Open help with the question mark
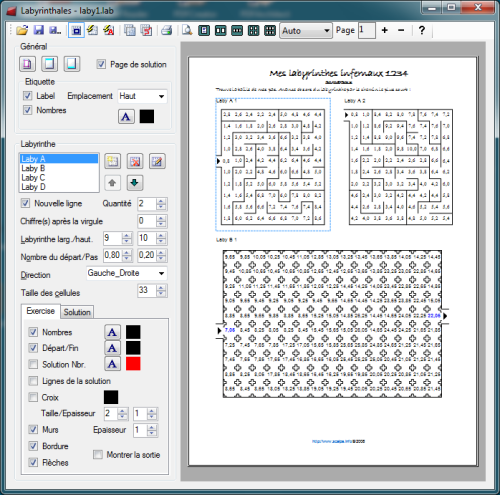This screenshot has height=495, width=500. pyautogui.click(x=422, y=30)
